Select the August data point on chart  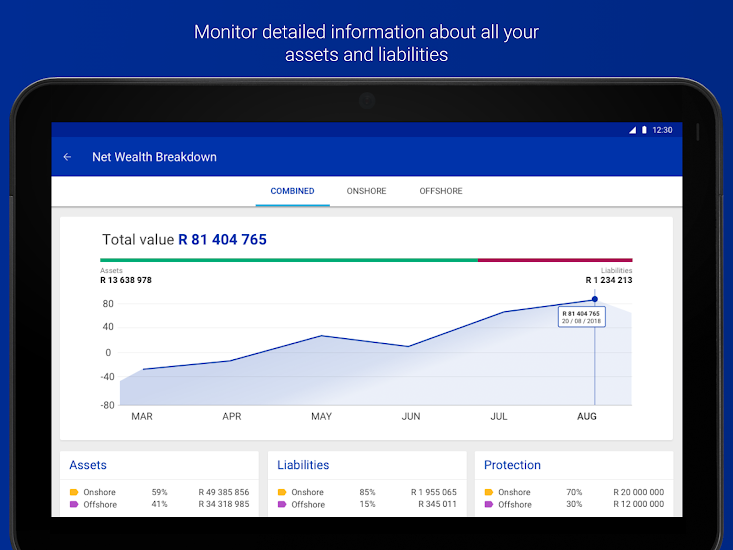[594, 299]
